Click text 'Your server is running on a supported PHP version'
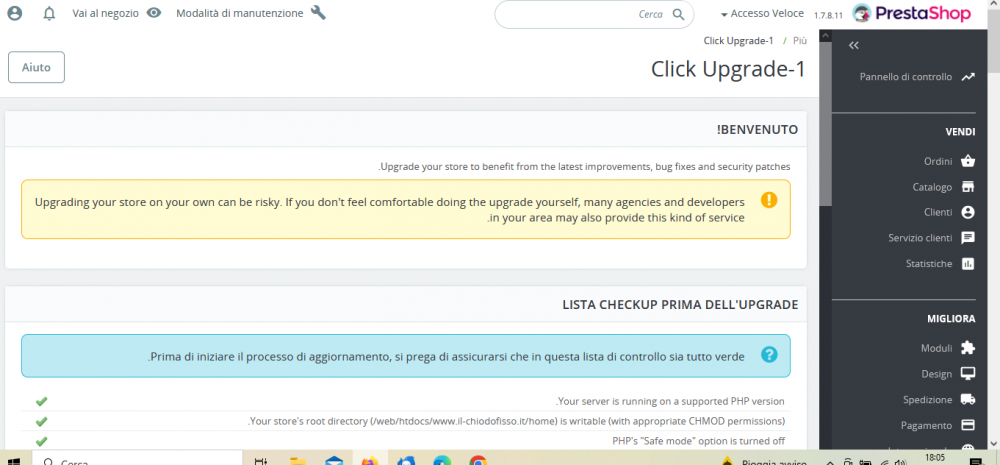Viewport: 1000px width, 465px height. (x=670, y=401)
